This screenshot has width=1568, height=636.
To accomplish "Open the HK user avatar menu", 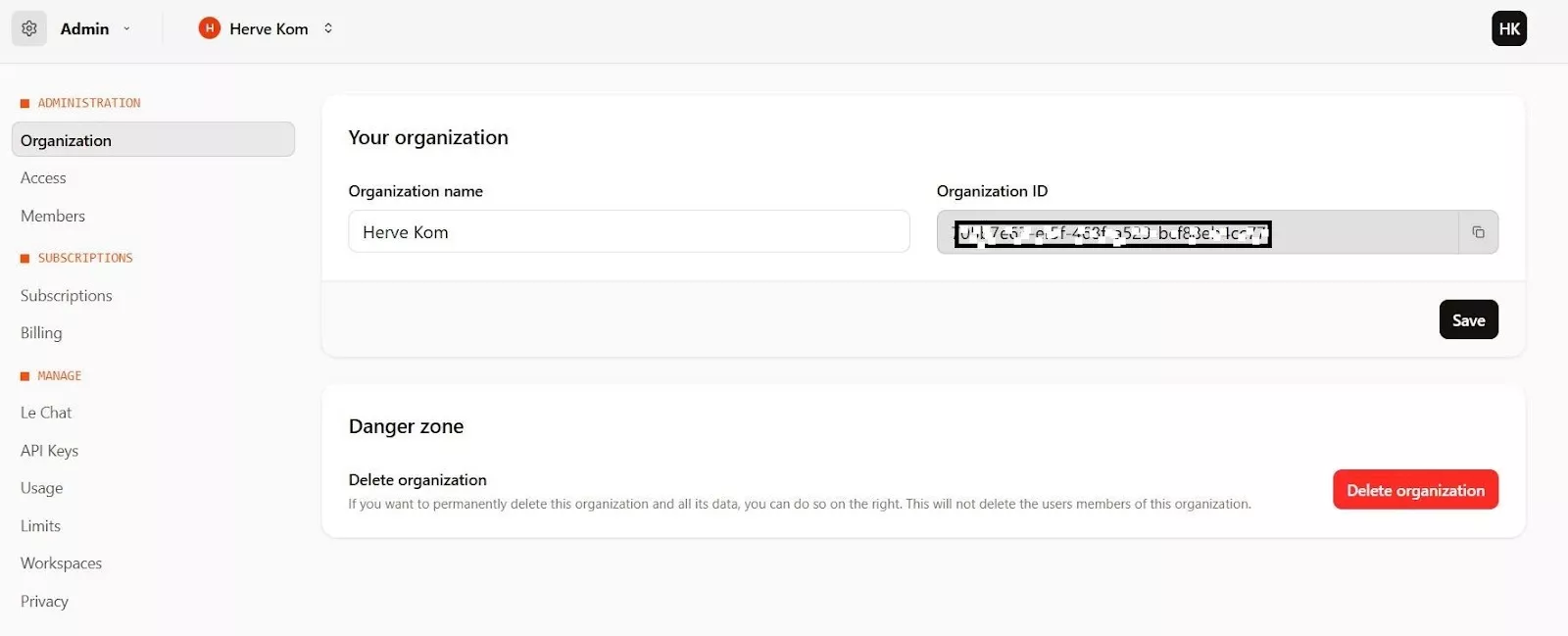I will click(x=1509, y=28).
